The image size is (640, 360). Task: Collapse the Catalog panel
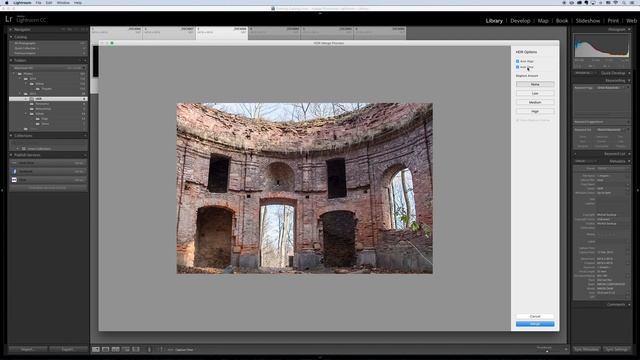(x=11, y=37)
